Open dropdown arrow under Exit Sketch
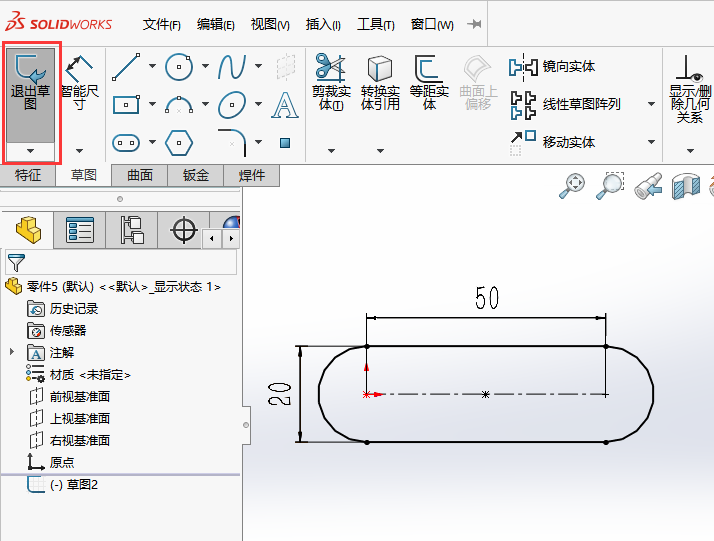Viewport: 714px width, 541px height. pyautogui.click(x=31, y=151)
